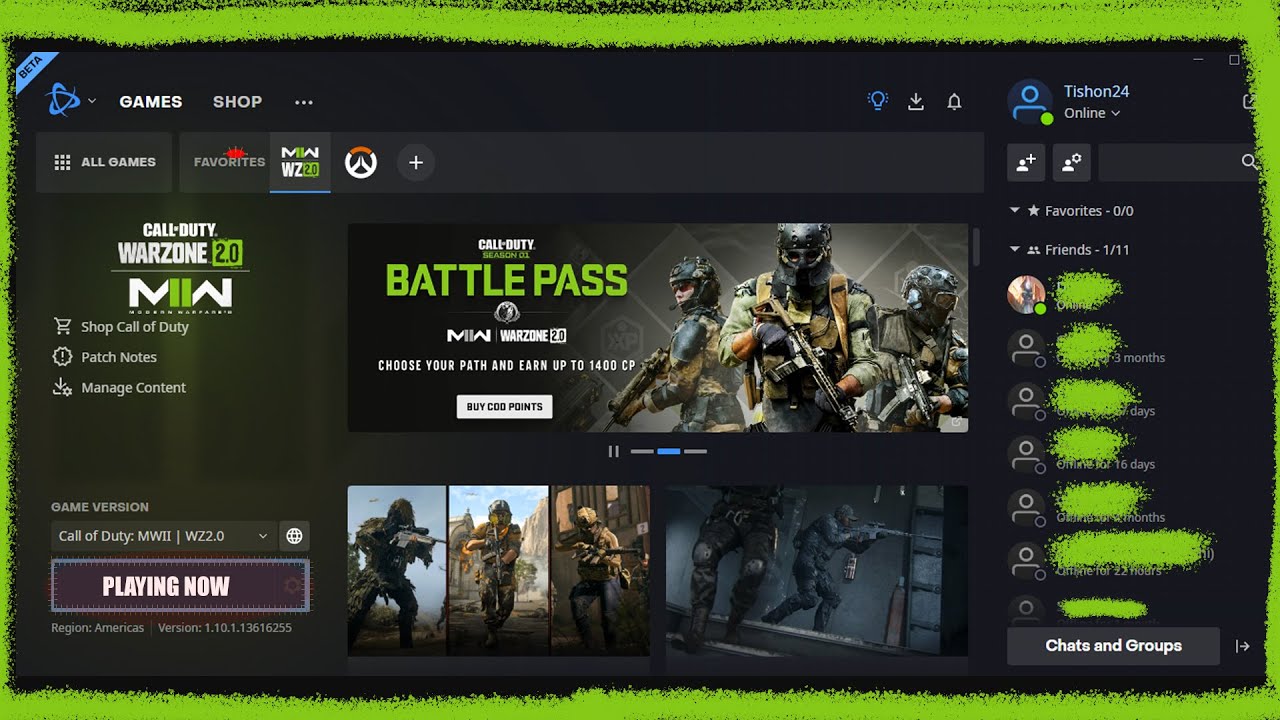Switch to the SHOP tab
Viewport: 1280px width, 720px height.
pos(237,102)
